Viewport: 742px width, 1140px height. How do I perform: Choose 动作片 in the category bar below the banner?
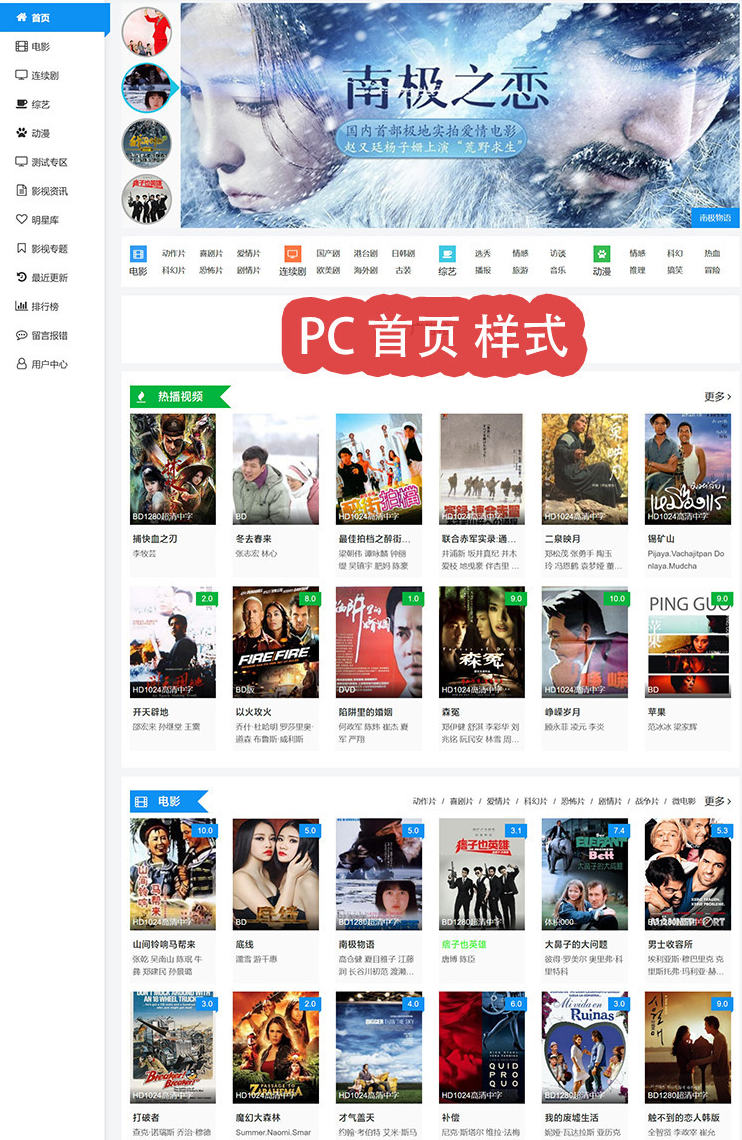(x=173, y=254)
